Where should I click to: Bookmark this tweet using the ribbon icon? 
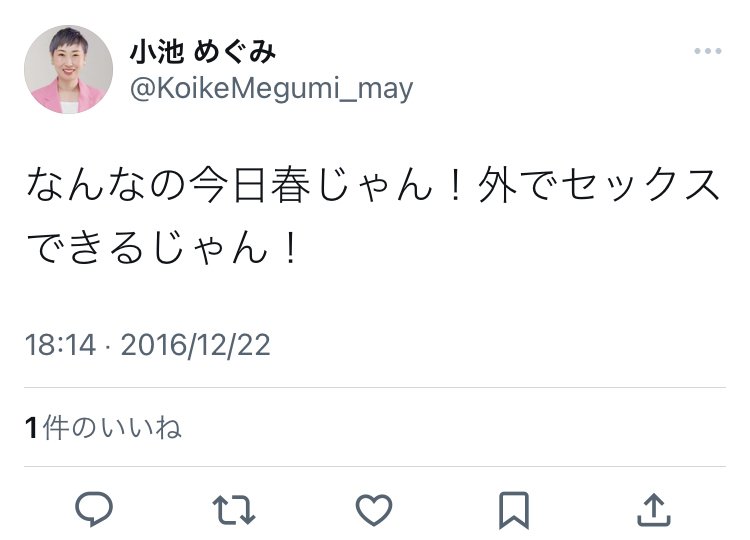click(514, 510)
